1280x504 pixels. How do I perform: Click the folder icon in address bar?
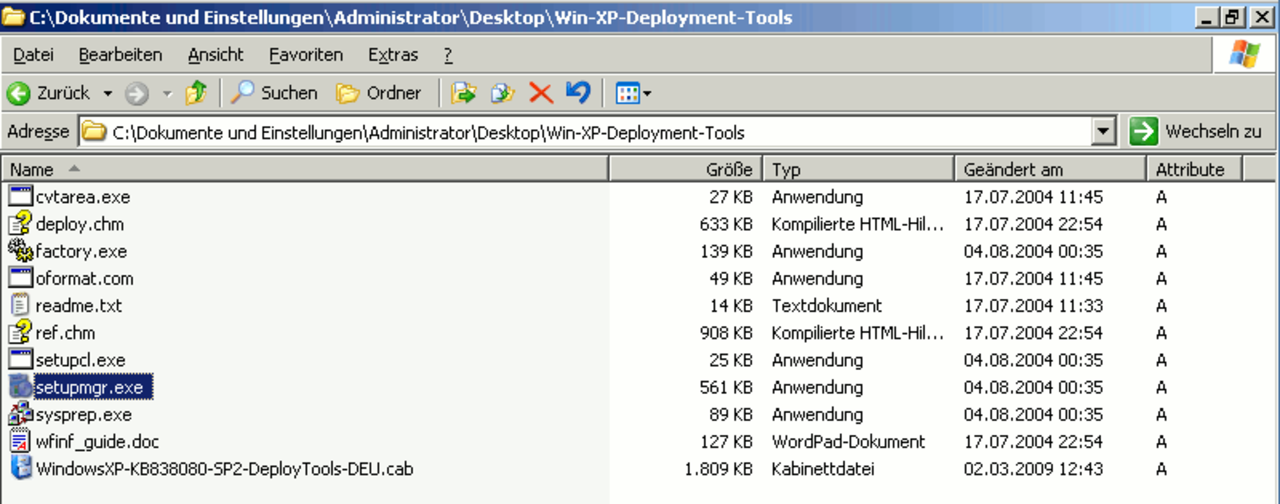click(x=94, y=132)
